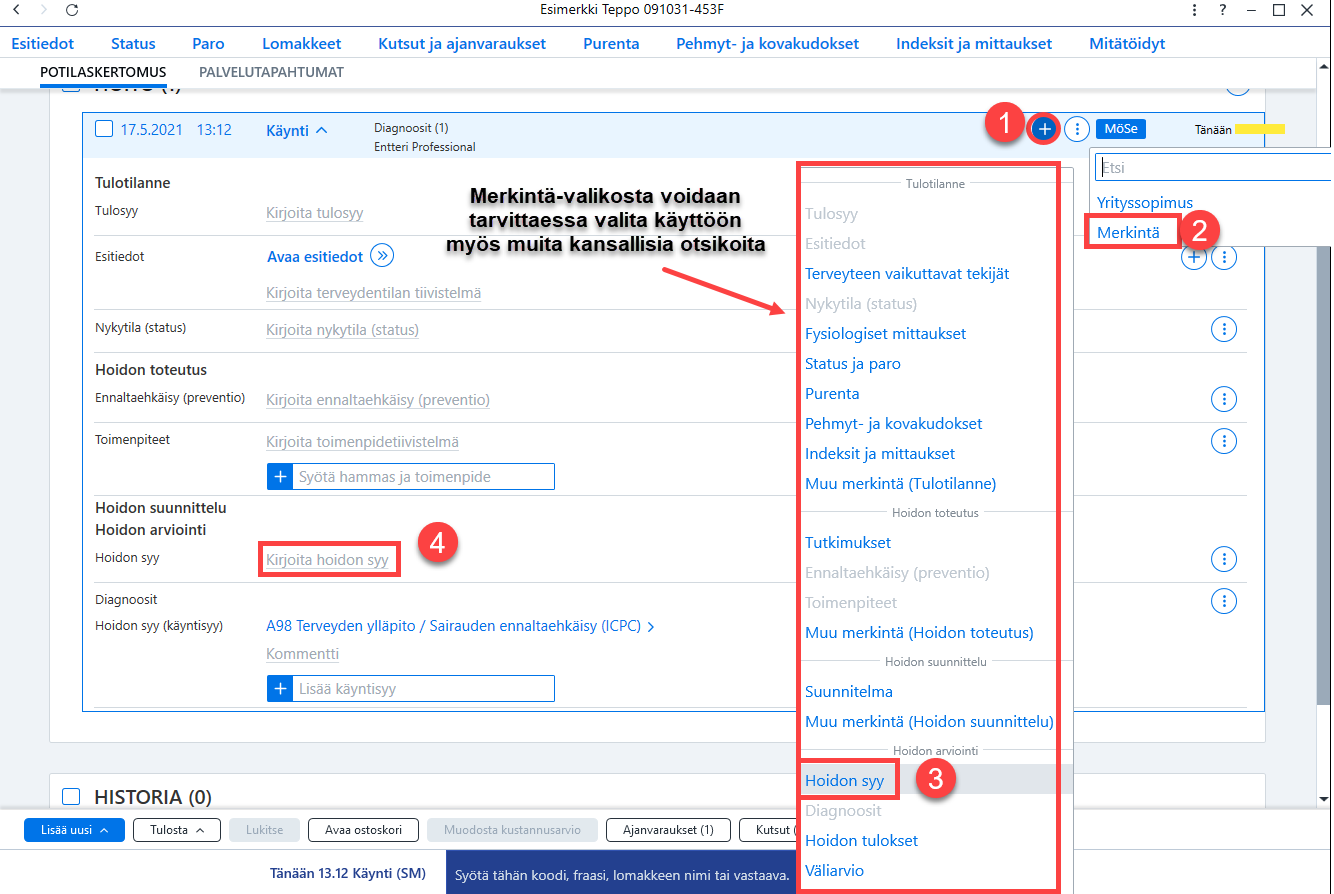Screen dimensions: 1334x894
Task: Collapse the Käynti chevron expander
Action: point(321,130)
